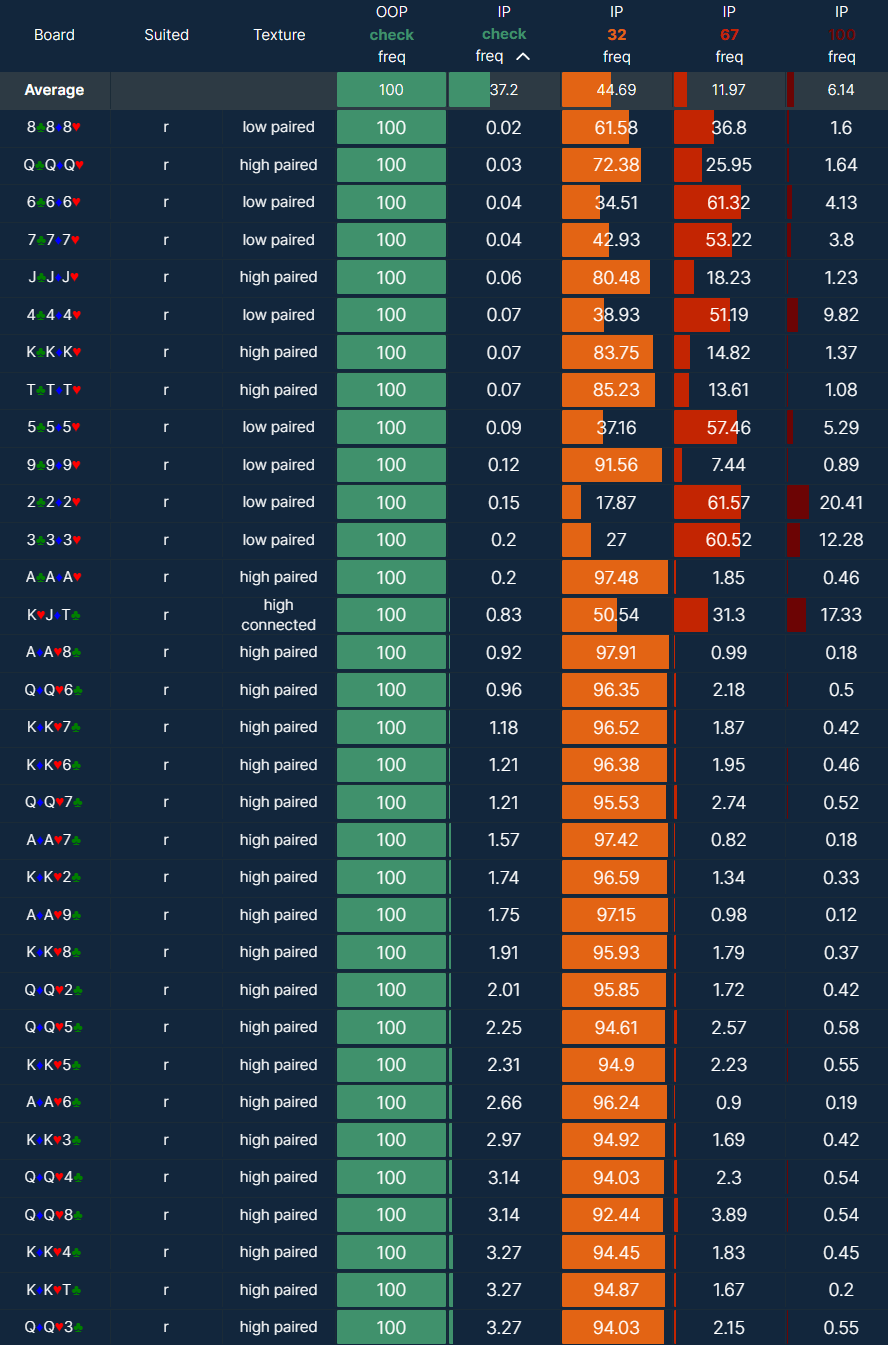Sort by IP 32 freq column header

616,35
